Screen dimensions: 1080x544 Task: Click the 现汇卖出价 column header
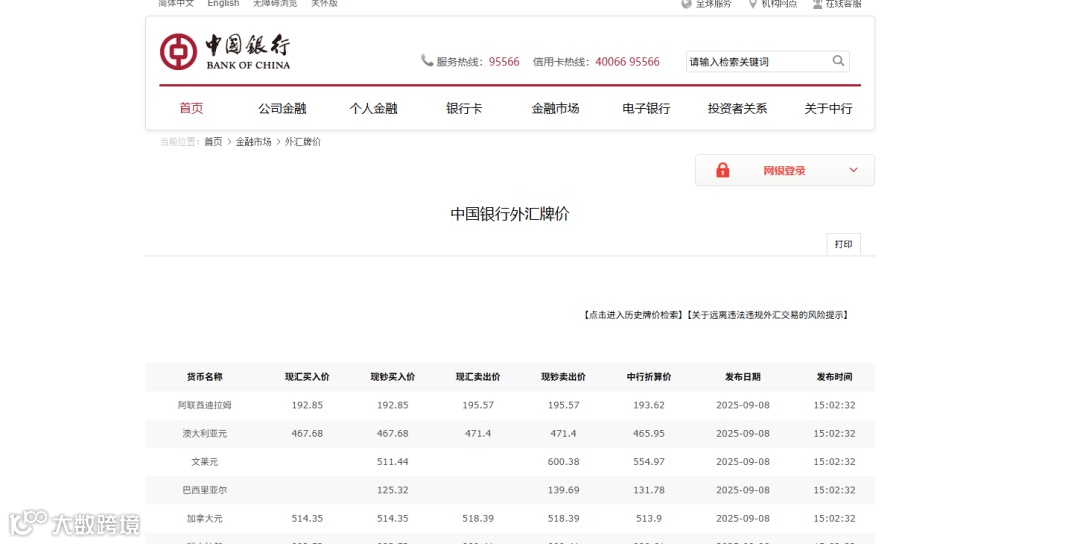[x=478, y=377]
